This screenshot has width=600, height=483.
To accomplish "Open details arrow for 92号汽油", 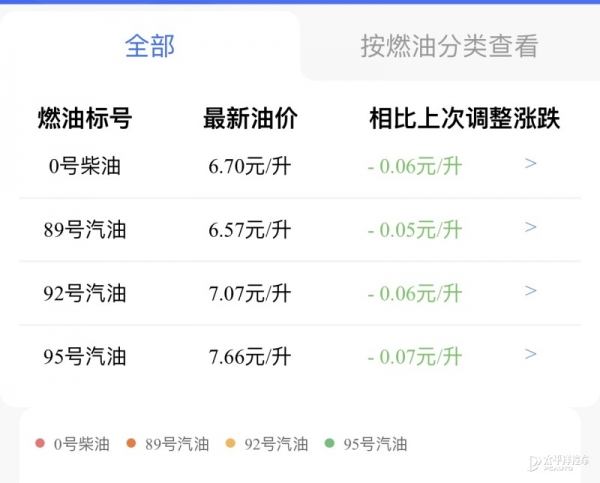I will [x=530, y=291].
